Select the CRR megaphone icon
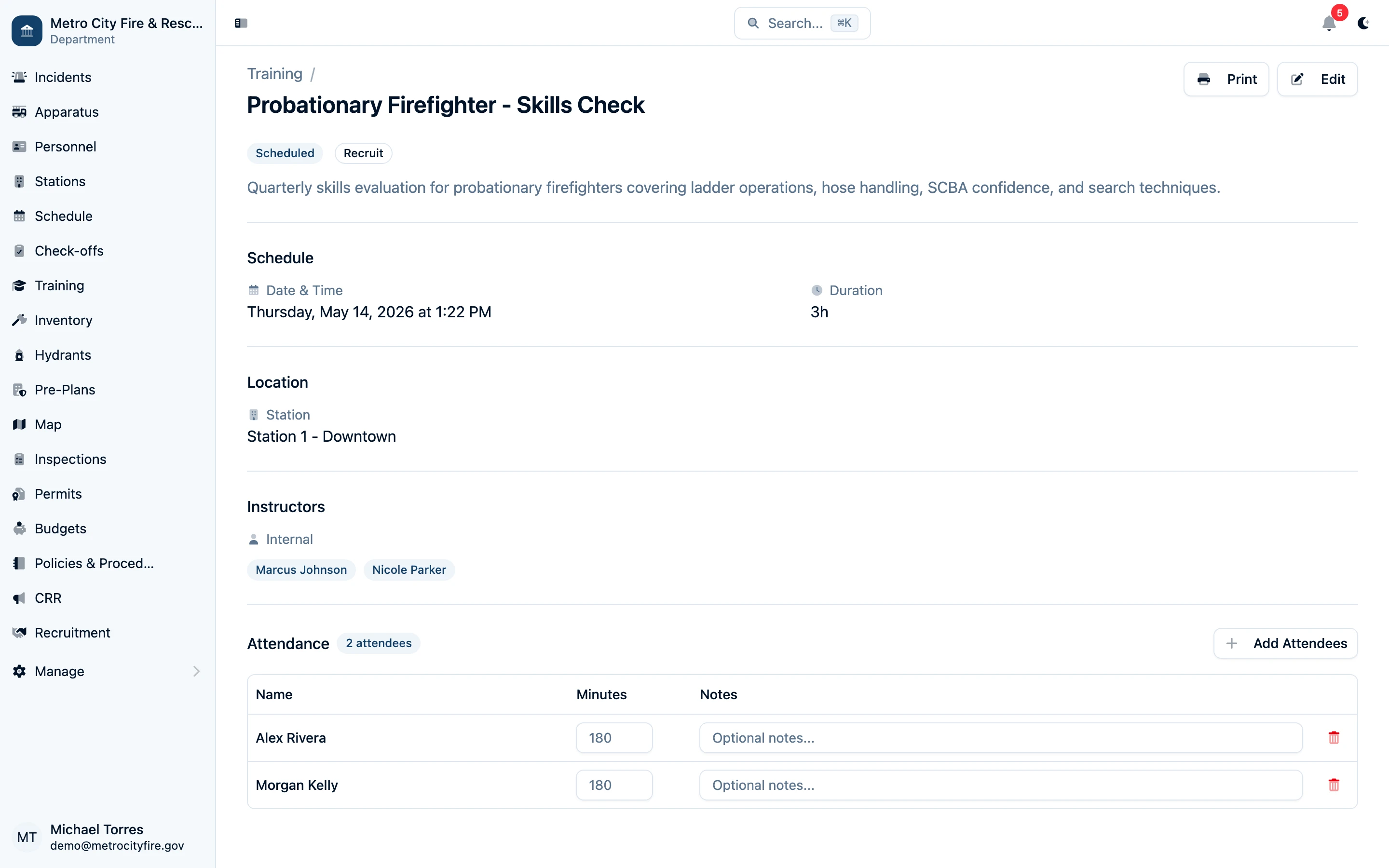 [x=19, y=597]
